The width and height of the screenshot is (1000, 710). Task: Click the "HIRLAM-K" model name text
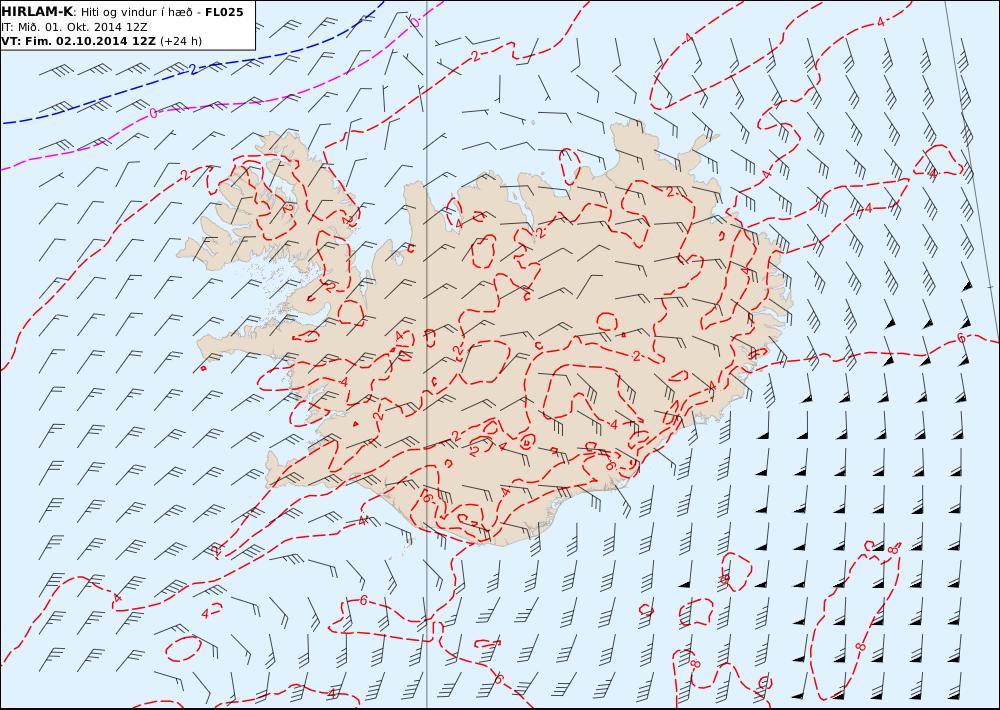[36, 12]
